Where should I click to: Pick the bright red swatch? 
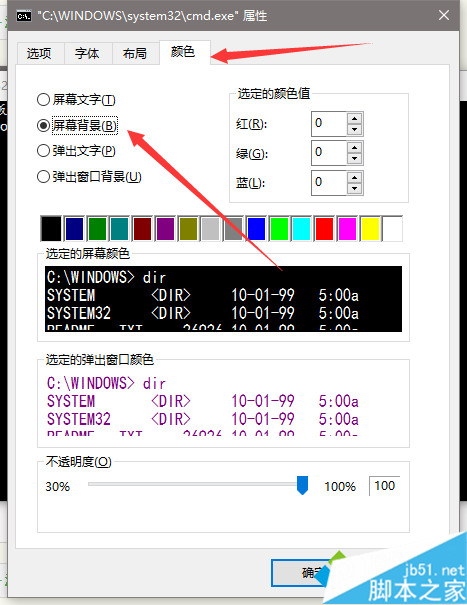point(324,228)
